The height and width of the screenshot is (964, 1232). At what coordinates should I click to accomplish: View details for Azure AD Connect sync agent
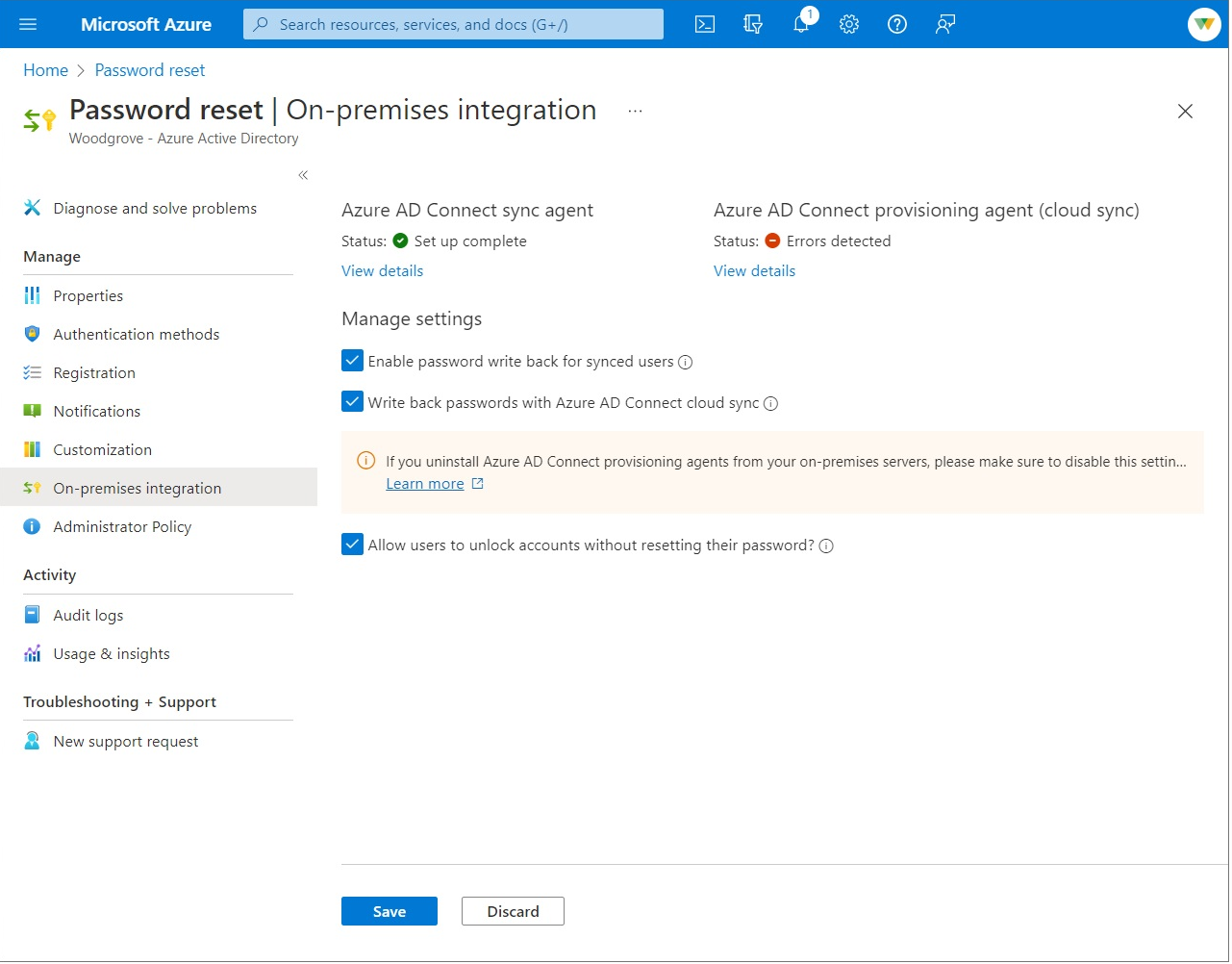tap(382, 270)
